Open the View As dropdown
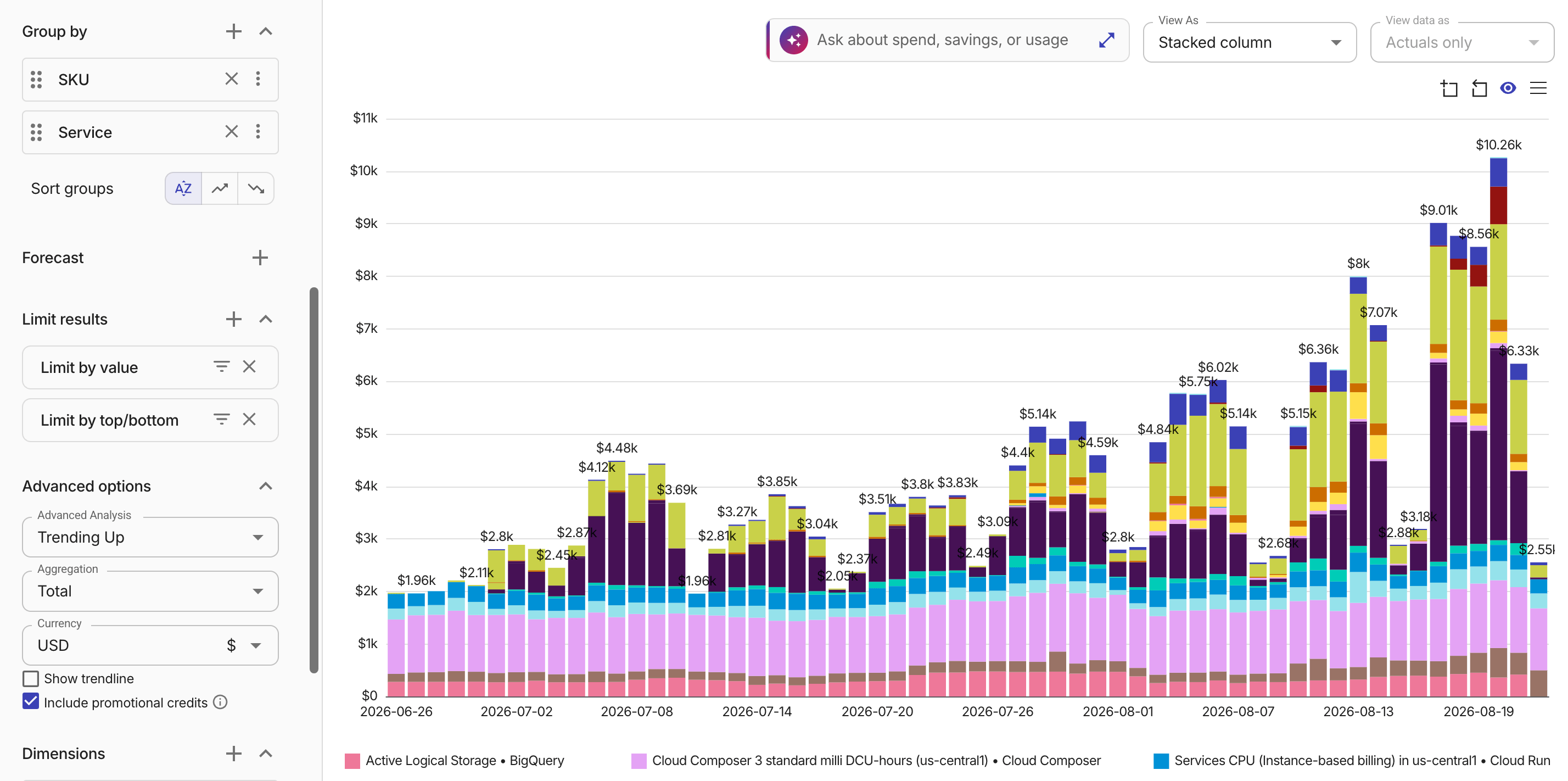 coord(1250,42)
